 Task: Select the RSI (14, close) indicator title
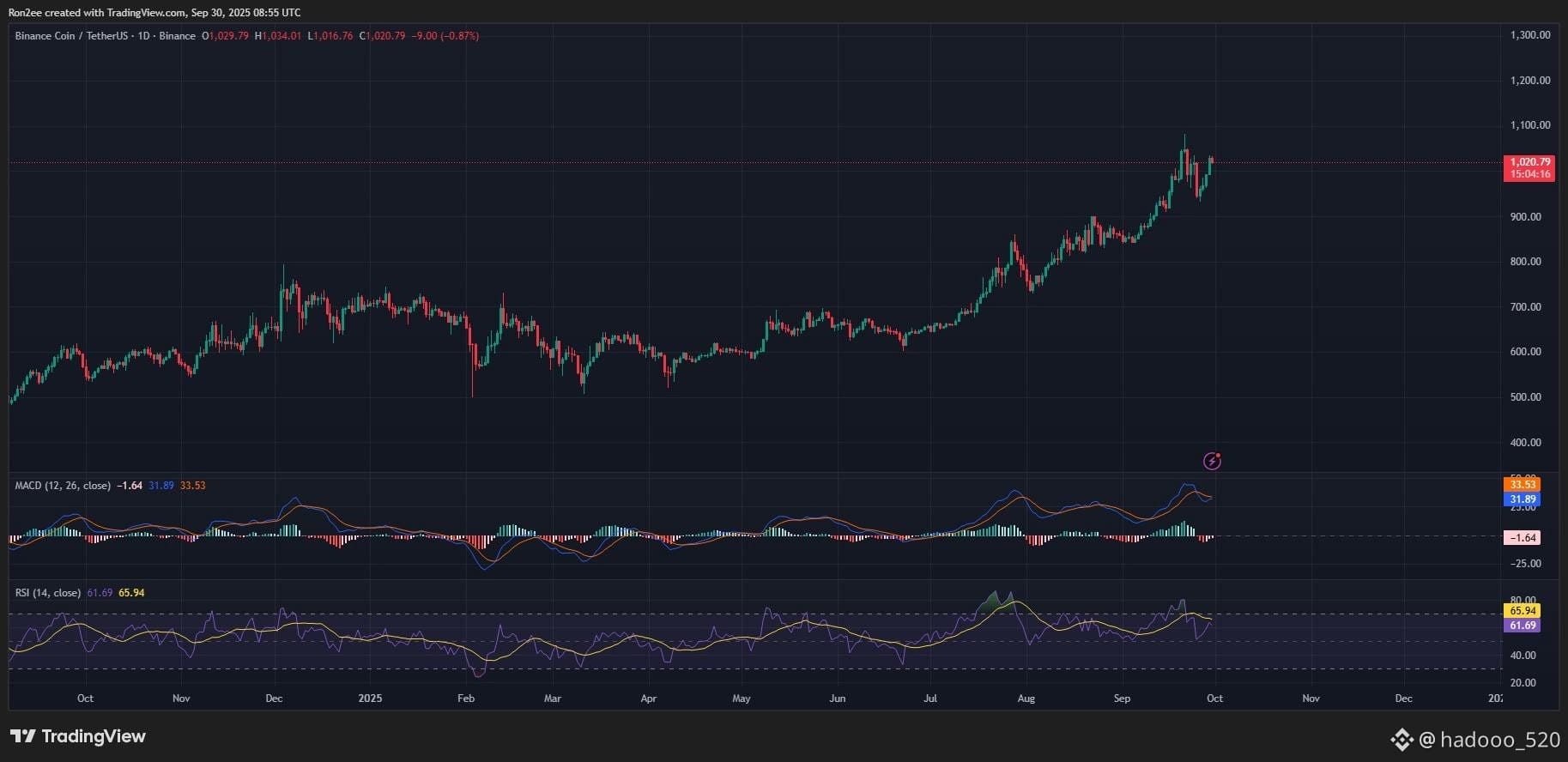(48, 593)
